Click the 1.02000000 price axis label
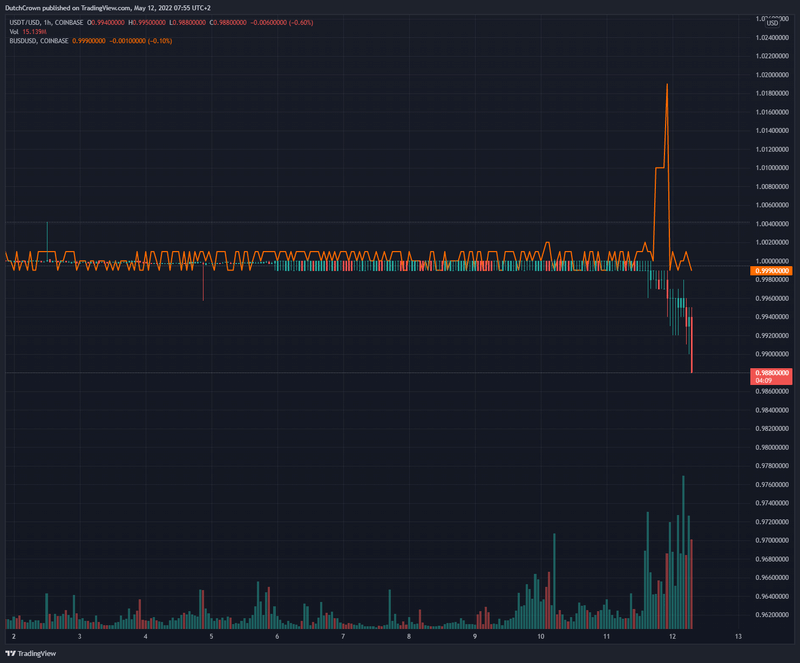 (x=772, y=75)
